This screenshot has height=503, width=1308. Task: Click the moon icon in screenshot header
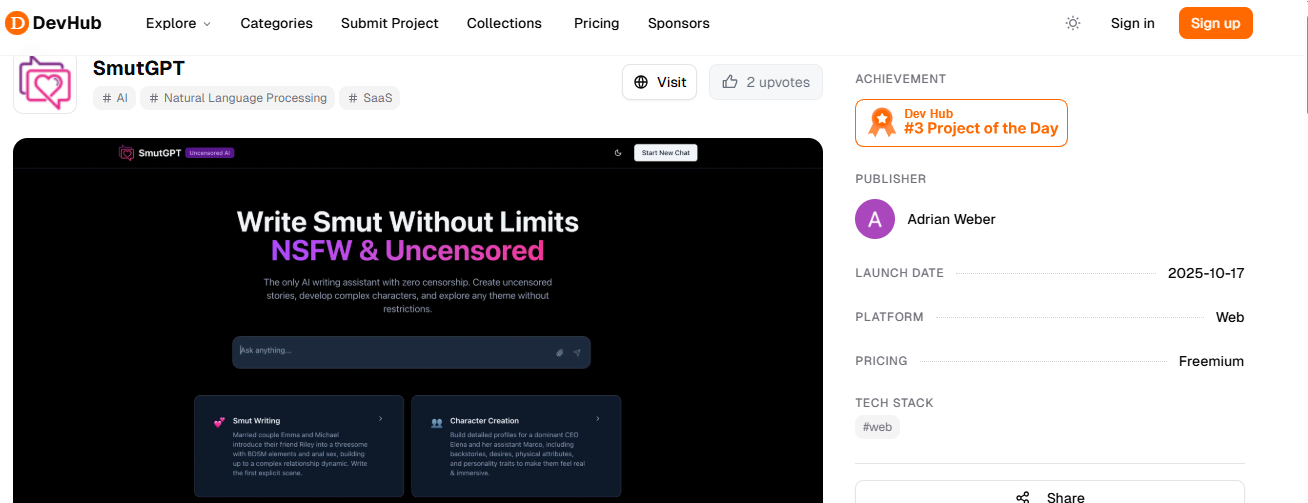click(x=618, y=153)
